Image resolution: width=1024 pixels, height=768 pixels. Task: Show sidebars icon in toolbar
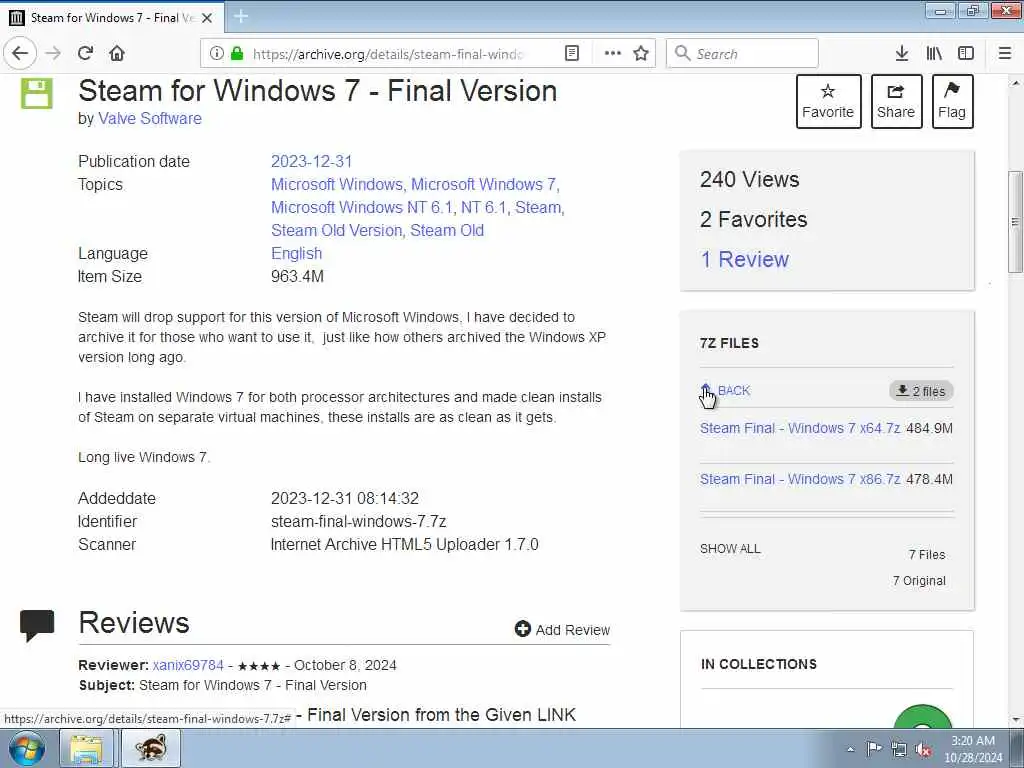coord(966,53)
